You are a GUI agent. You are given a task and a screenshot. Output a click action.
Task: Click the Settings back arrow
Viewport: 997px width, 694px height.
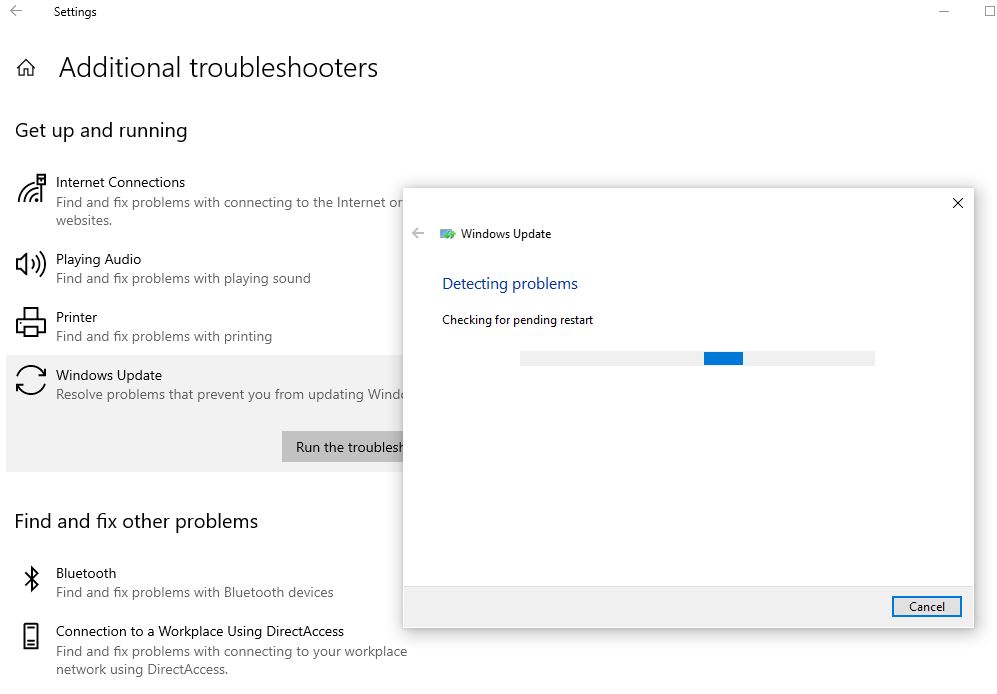click(16, 11)
